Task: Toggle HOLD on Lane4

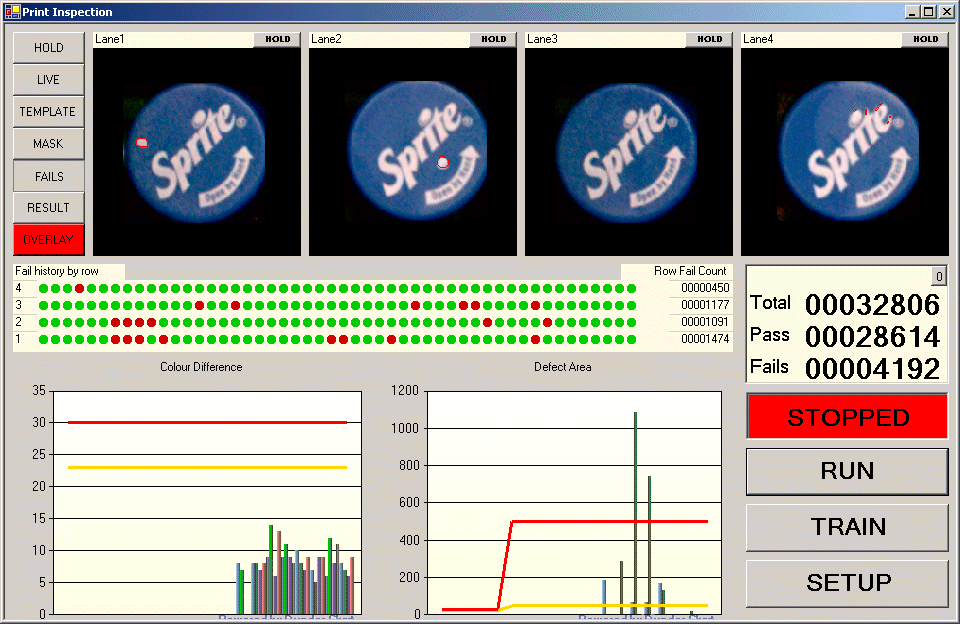Action: click(x=925, y=40)
